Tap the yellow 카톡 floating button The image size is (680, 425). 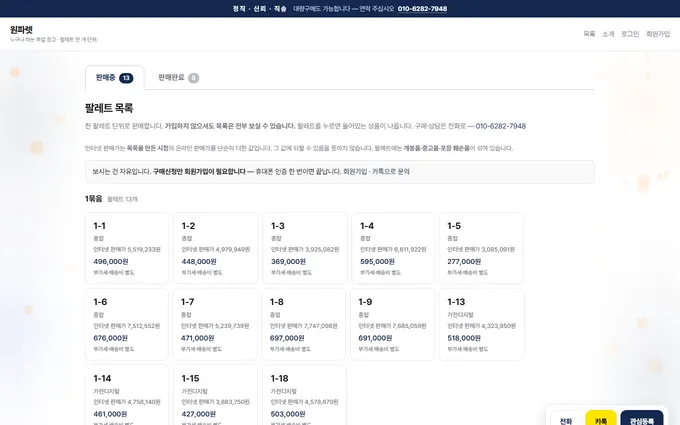pos(601,420)
